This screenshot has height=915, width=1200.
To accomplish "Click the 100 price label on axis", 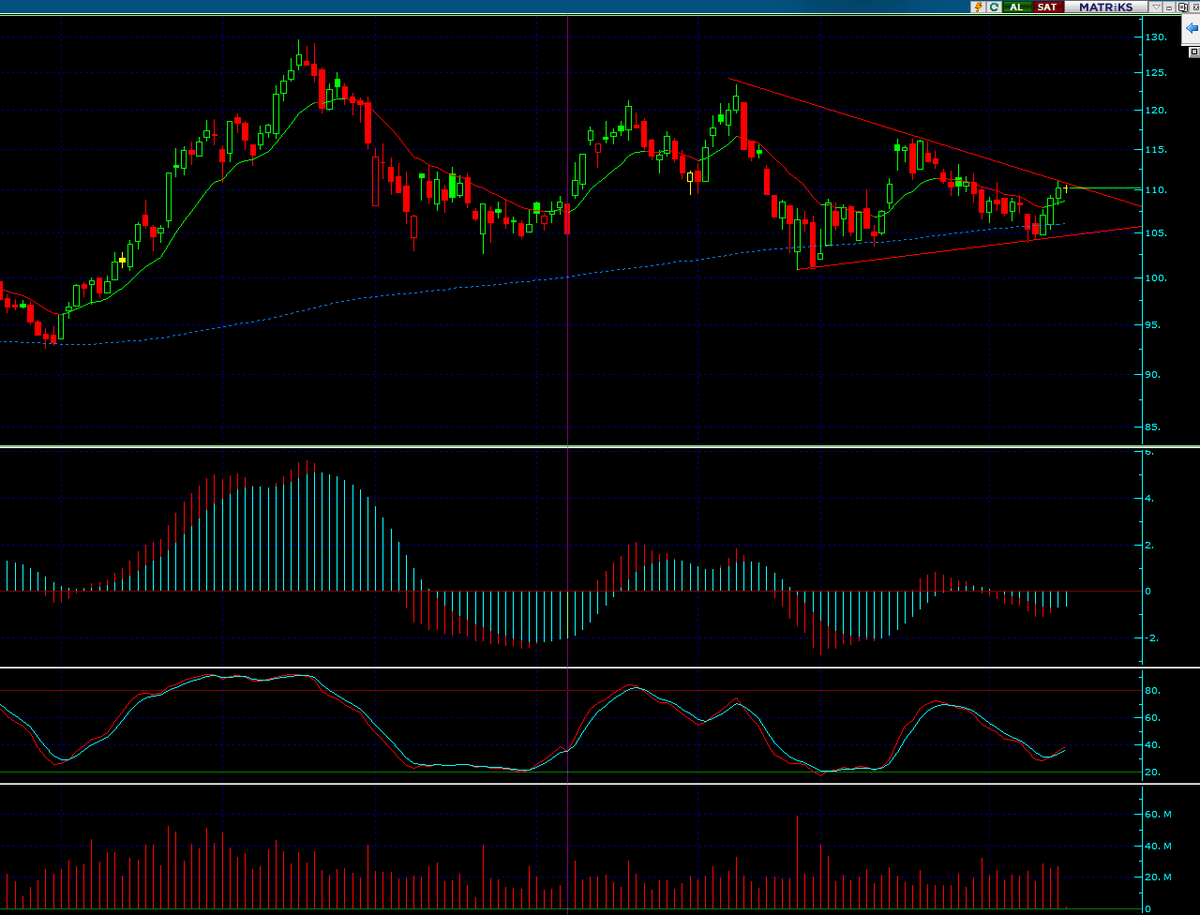I will pyautogui.click(x=1155, y=277).
